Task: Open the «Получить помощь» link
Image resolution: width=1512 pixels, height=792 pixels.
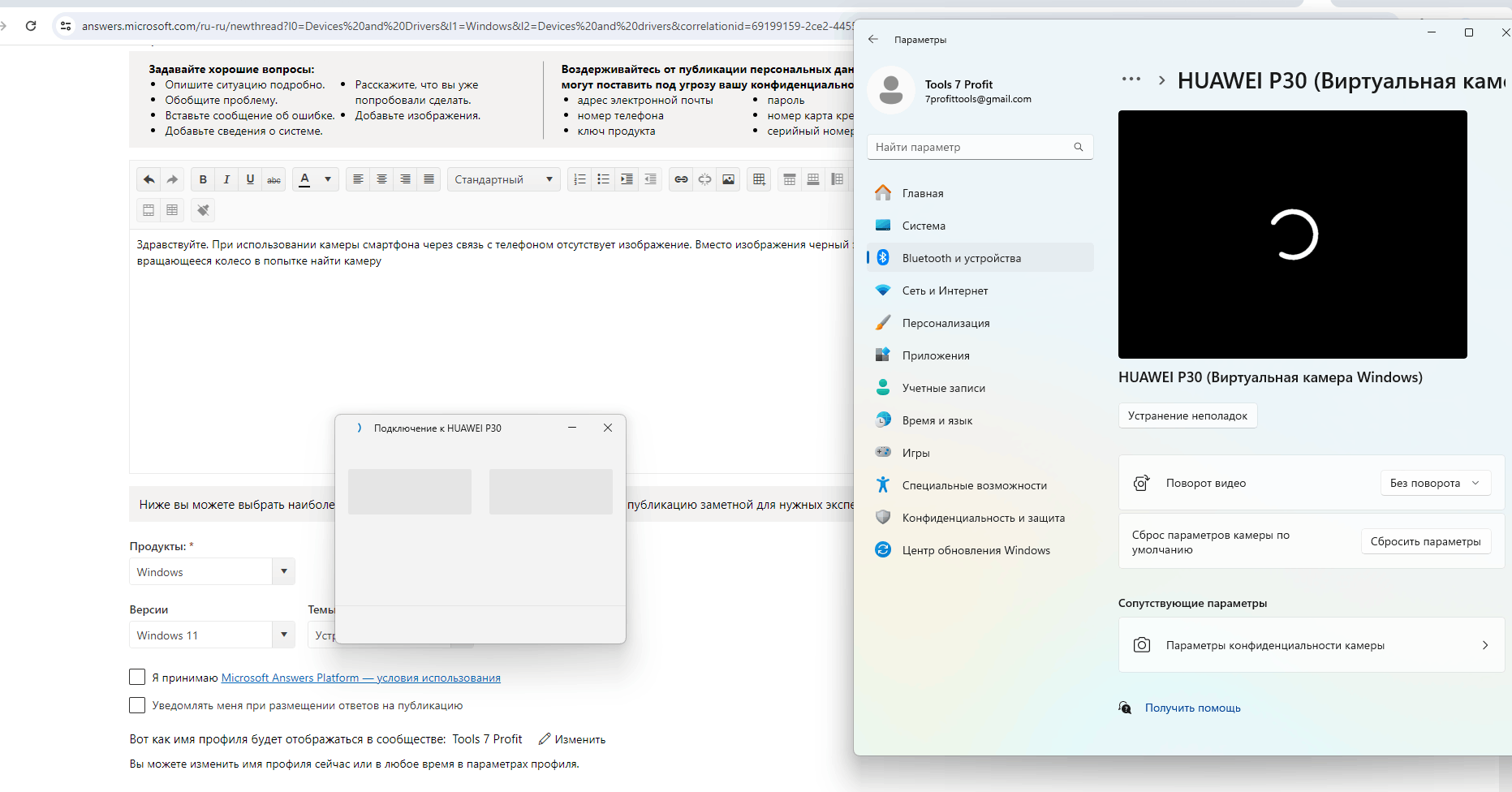Action: click(1192, 708)
